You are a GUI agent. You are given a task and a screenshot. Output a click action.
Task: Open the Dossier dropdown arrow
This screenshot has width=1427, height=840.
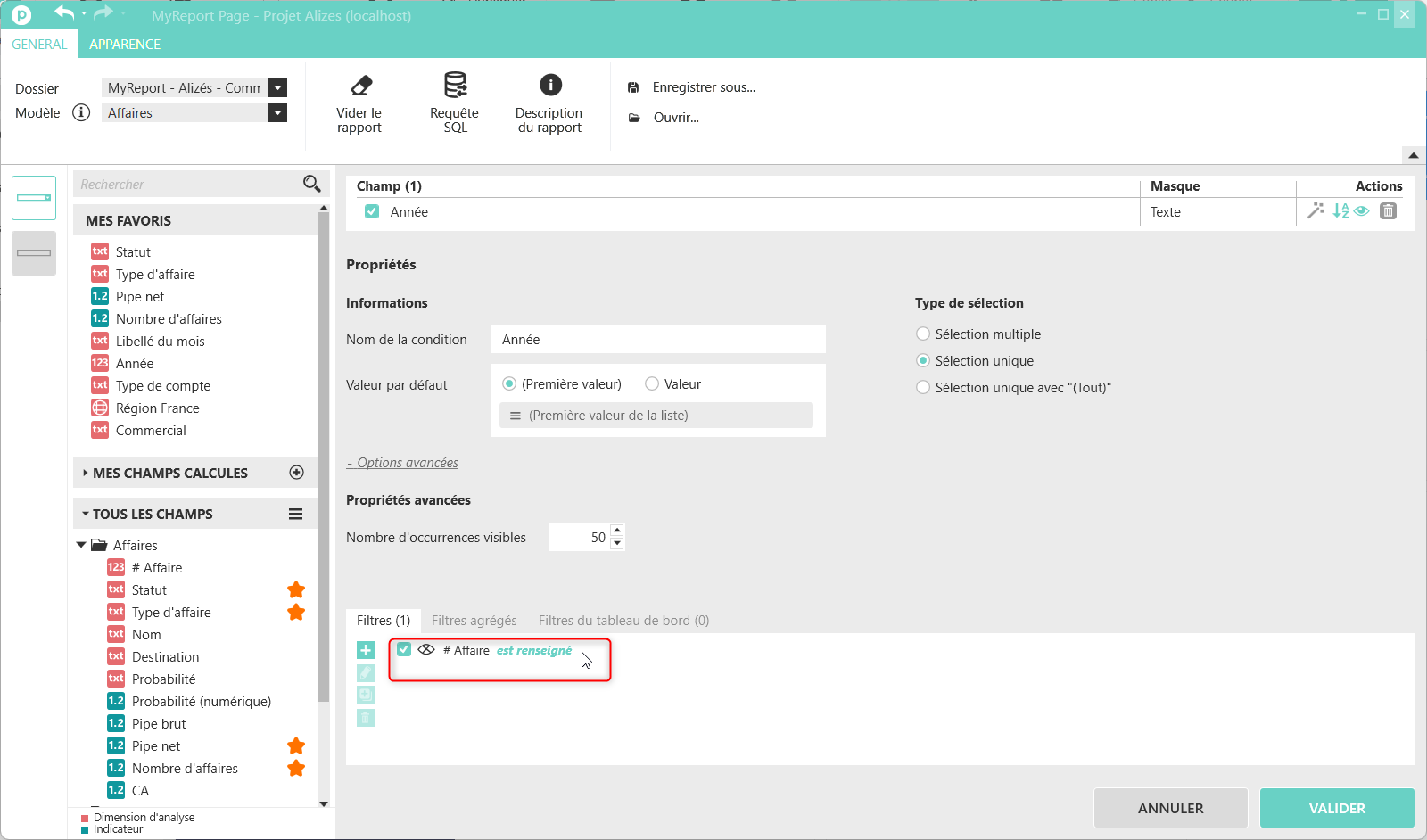pos(277,87)
